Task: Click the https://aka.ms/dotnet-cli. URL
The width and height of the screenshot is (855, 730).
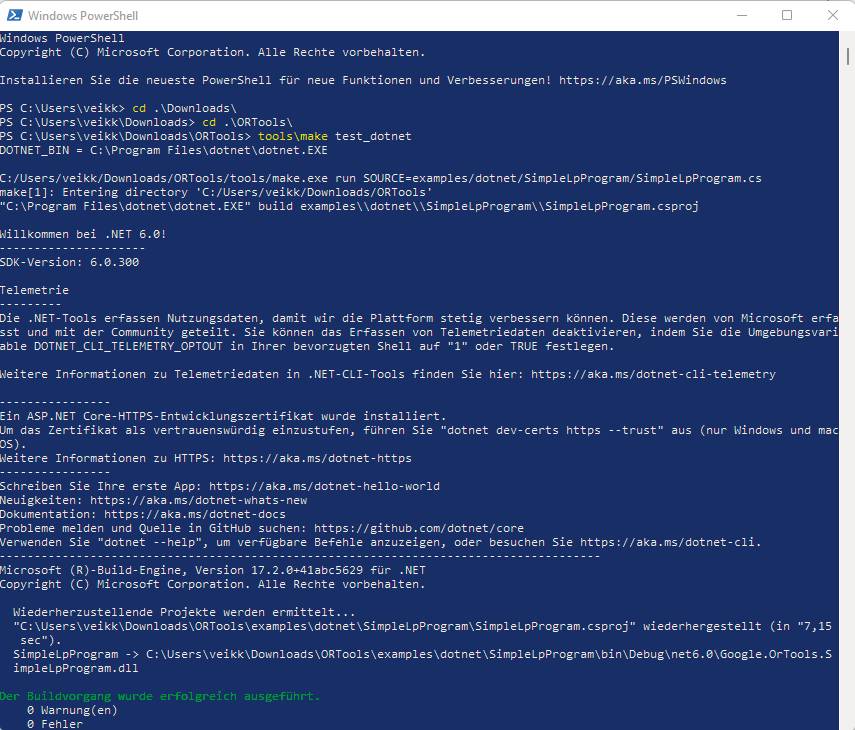Action: point(670,542)
